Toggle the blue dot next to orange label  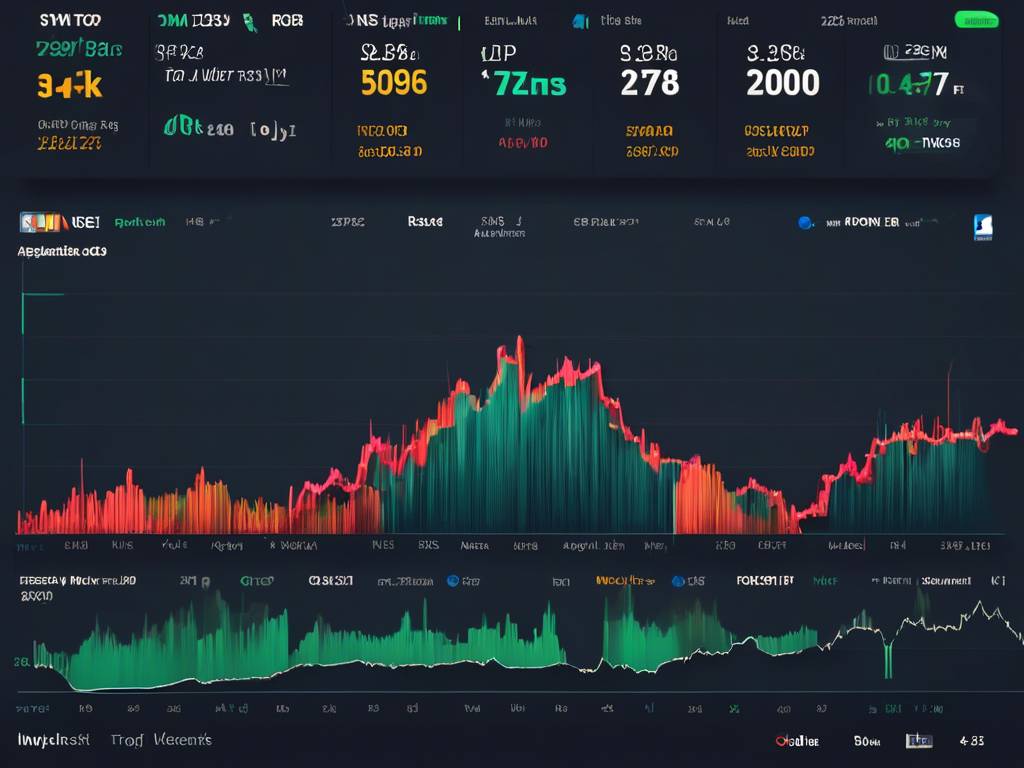(x=678, y=581)
